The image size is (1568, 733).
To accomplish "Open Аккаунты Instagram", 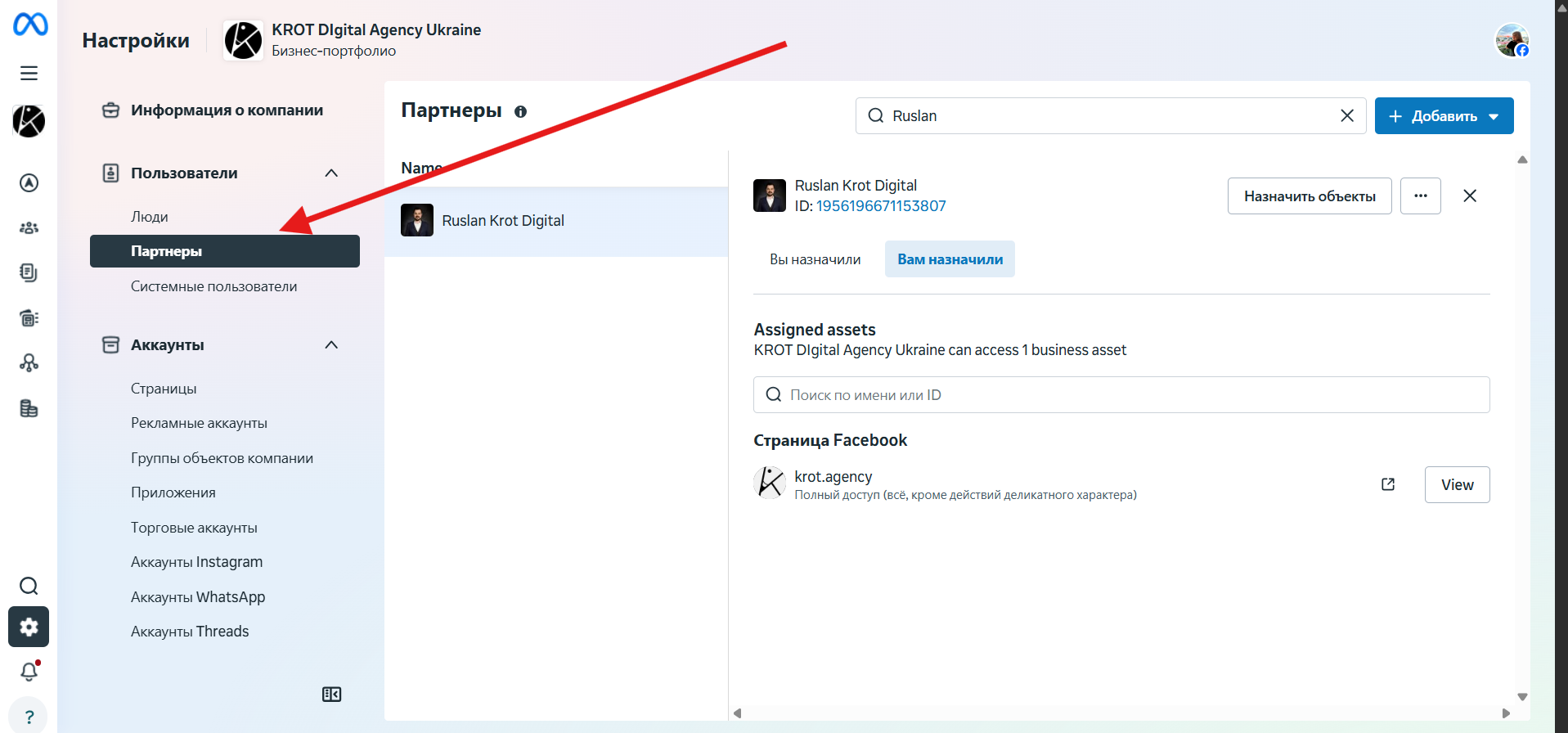I will tap(197, 562).
